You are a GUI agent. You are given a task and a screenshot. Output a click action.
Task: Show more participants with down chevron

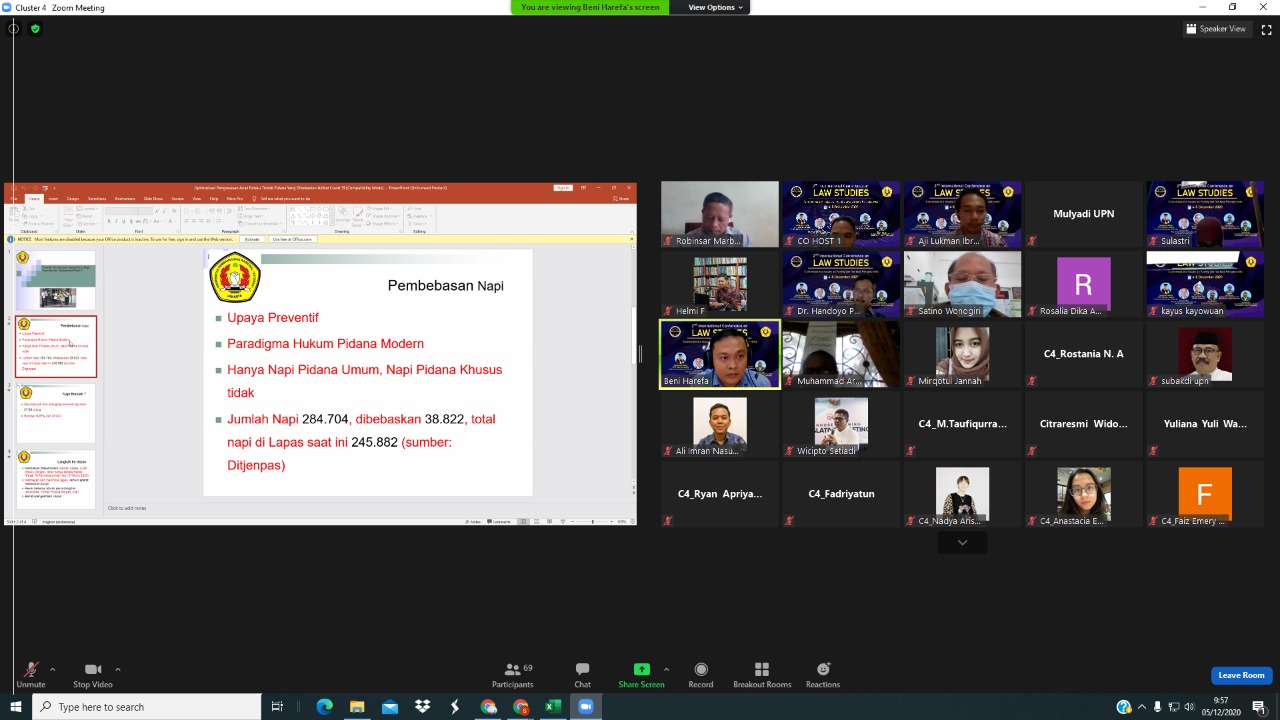coord(962,542)
